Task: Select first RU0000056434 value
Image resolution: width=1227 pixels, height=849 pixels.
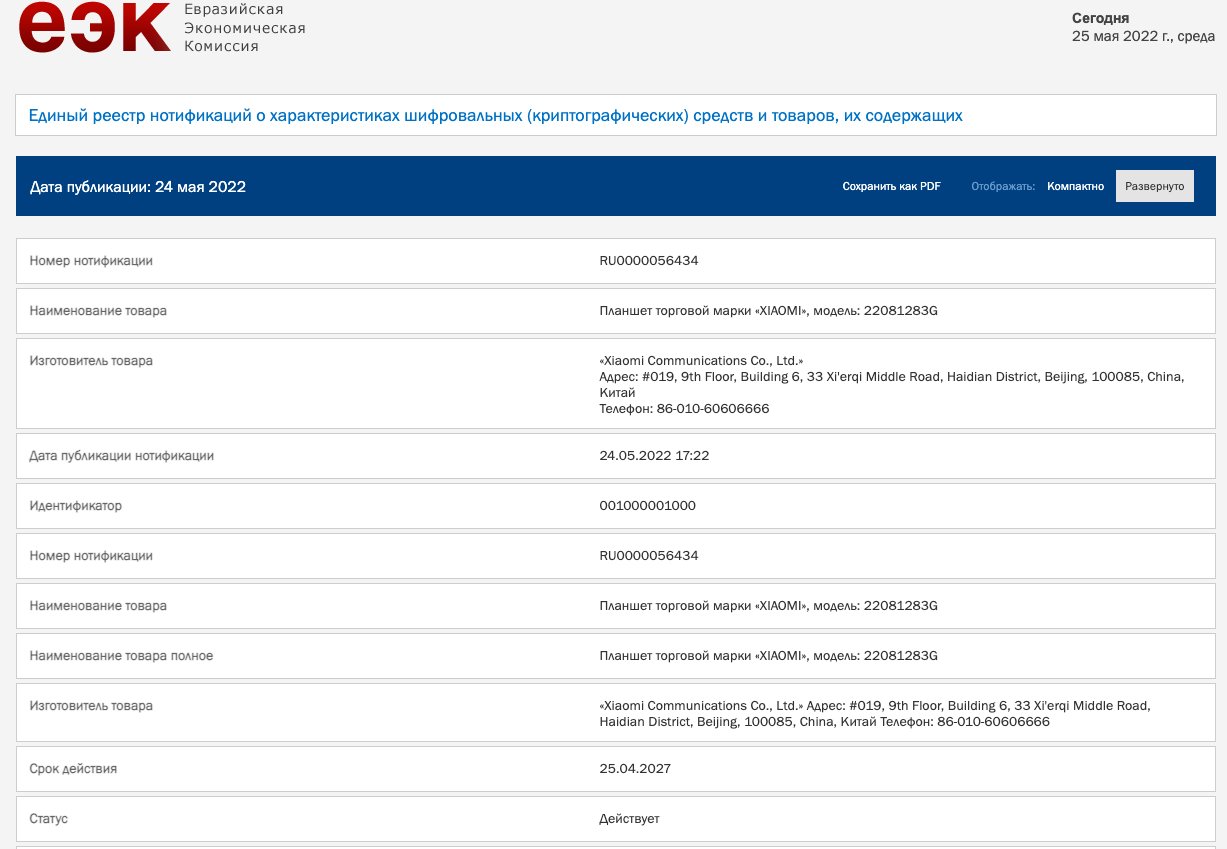Action: pyautogui.click(x=649, y=261)
